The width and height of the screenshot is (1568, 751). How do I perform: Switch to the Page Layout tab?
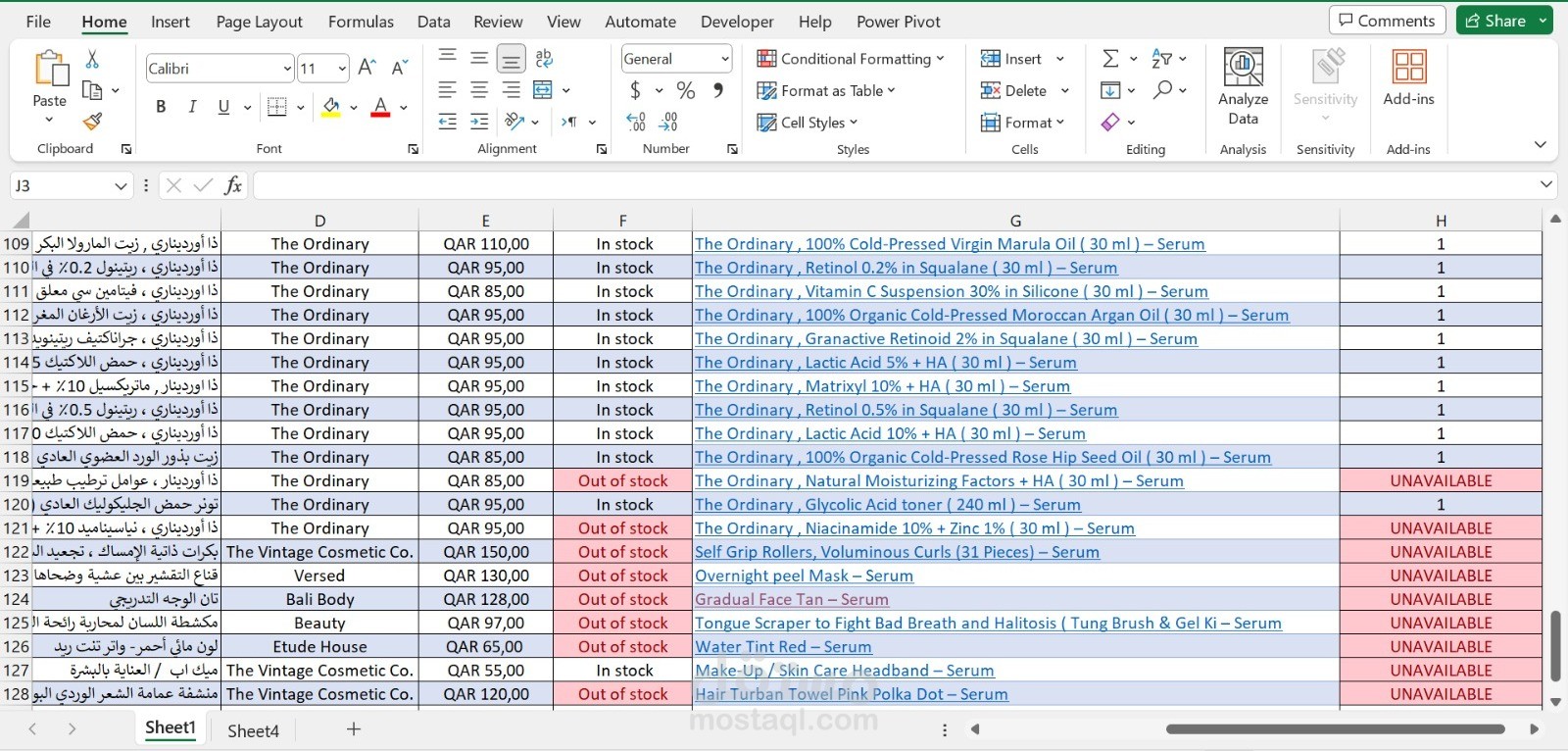click(259, 22)
